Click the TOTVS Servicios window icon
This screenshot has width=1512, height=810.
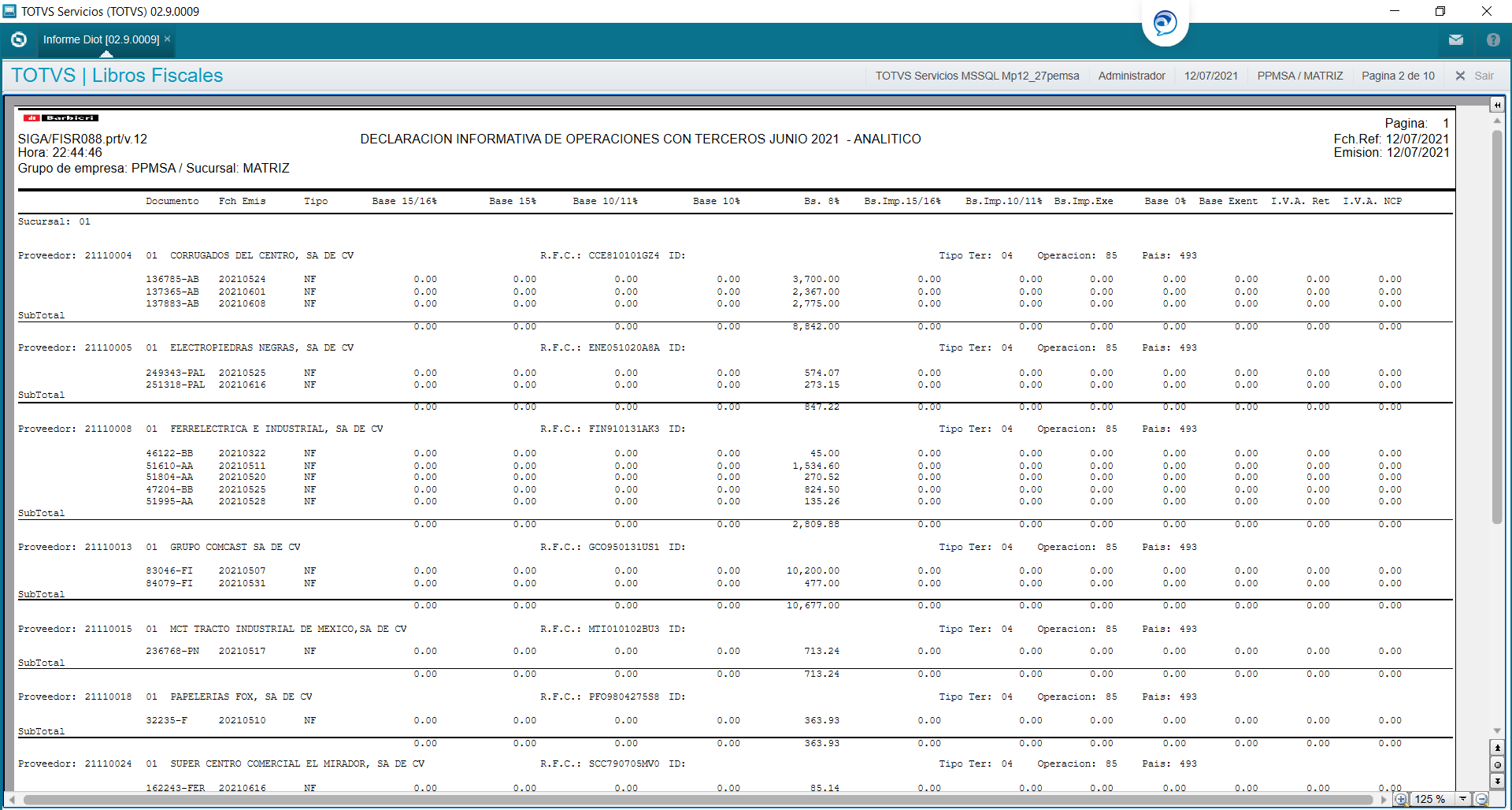[9, 11]
